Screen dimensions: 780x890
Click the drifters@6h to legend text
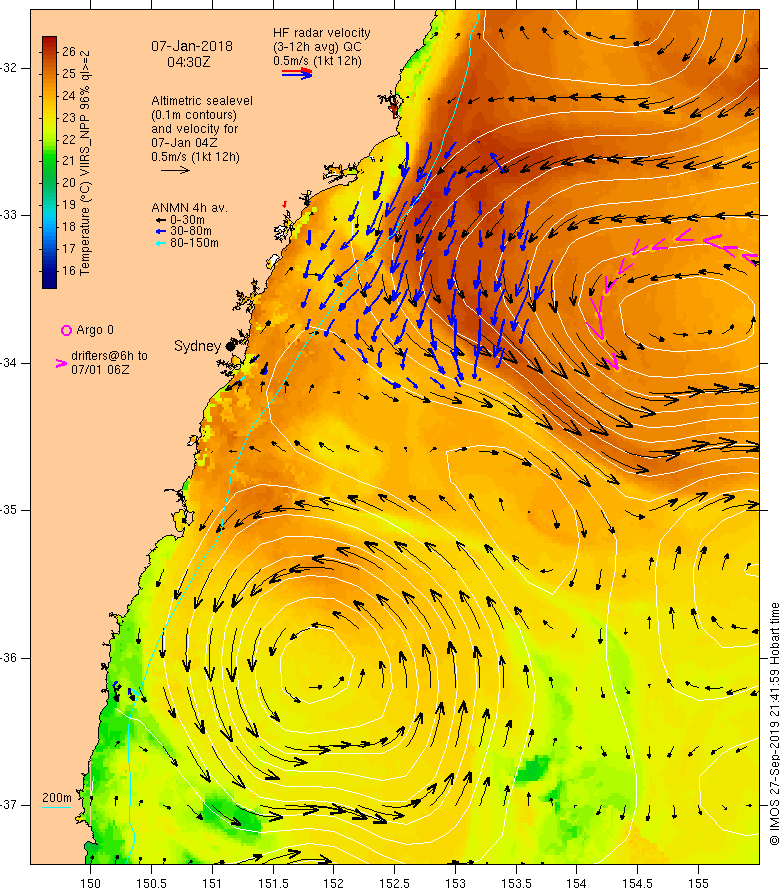(110, 356)
